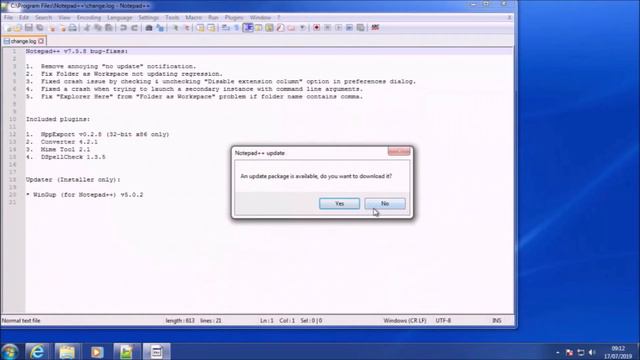The image size is (640, 360).
Task: Toggle Synchronize Horizontal Scrolling icon
Action: pyautogui.click(x=211, y=28)
